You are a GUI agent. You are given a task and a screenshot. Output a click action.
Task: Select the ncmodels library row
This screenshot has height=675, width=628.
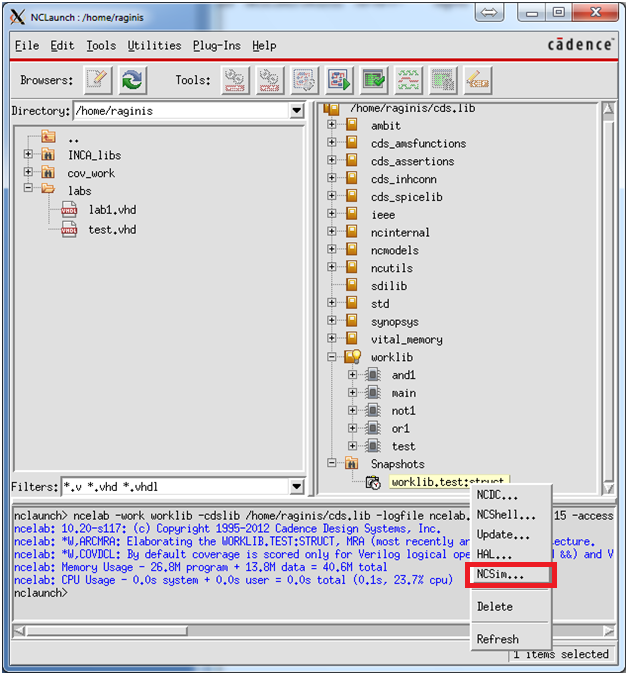point(395,250)
